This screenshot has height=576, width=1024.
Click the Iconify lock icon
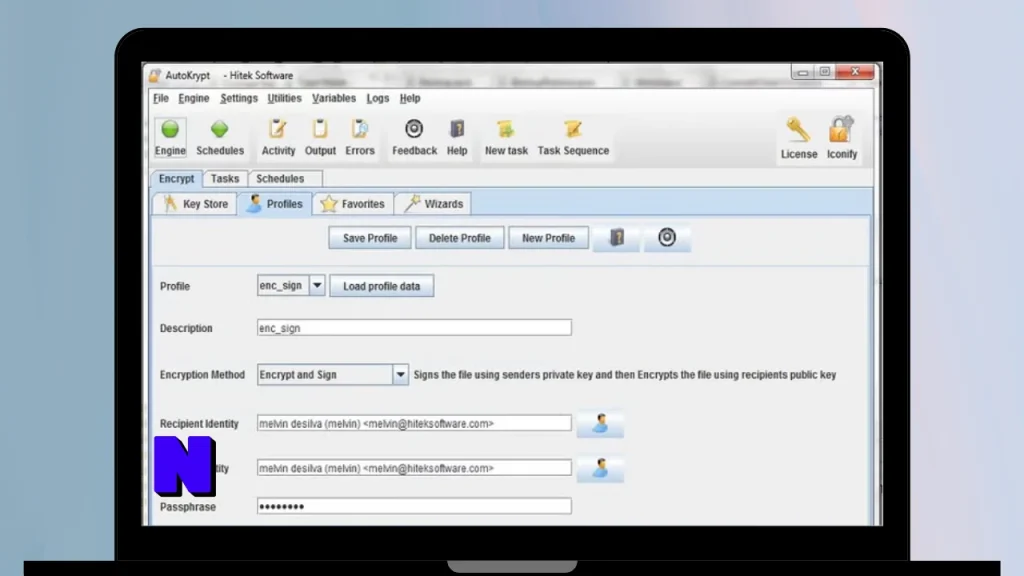pos(842,138)
